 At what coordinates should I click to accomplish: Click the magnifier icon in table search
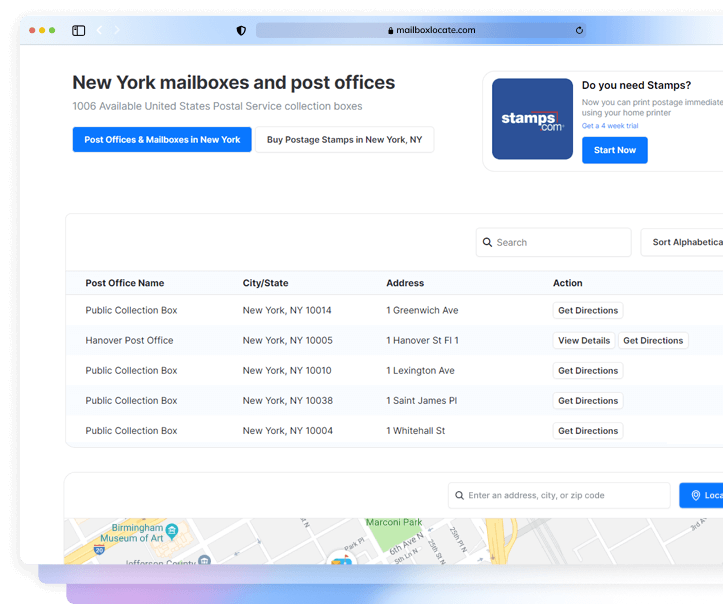pos(488,243)
